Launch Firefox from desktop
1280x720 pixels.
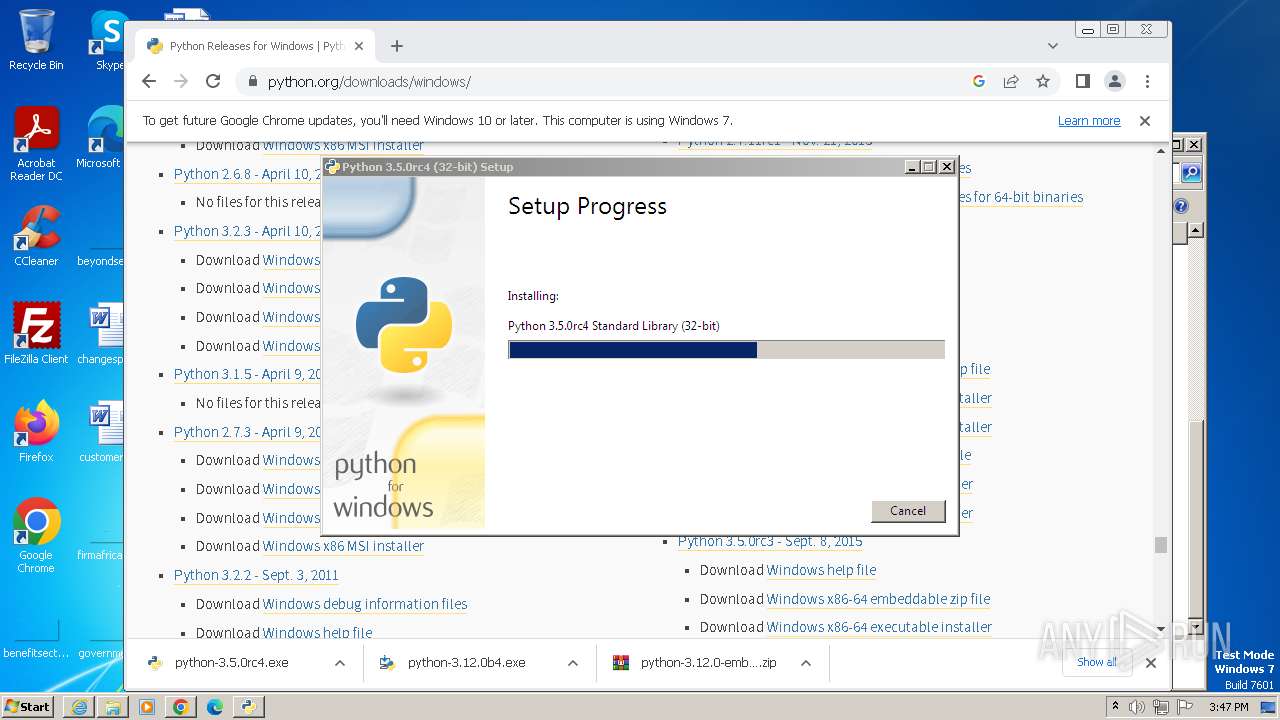coord(36,432)
